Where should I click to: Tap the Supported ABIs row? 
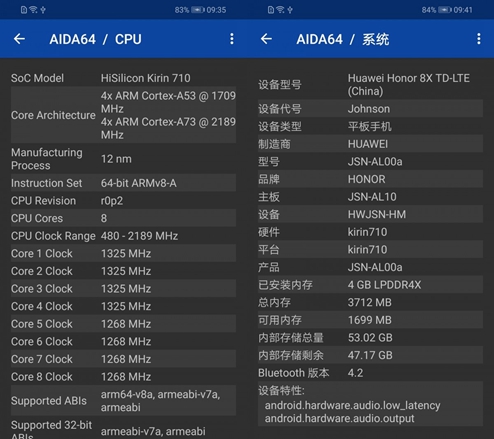[x=123, y=401]
